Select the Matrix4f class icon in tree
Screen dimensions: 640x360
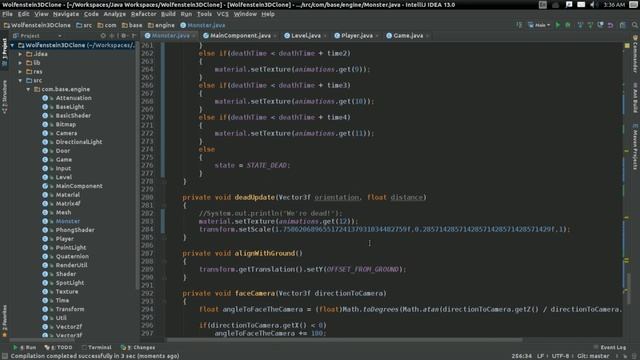[x=45, y=204]
